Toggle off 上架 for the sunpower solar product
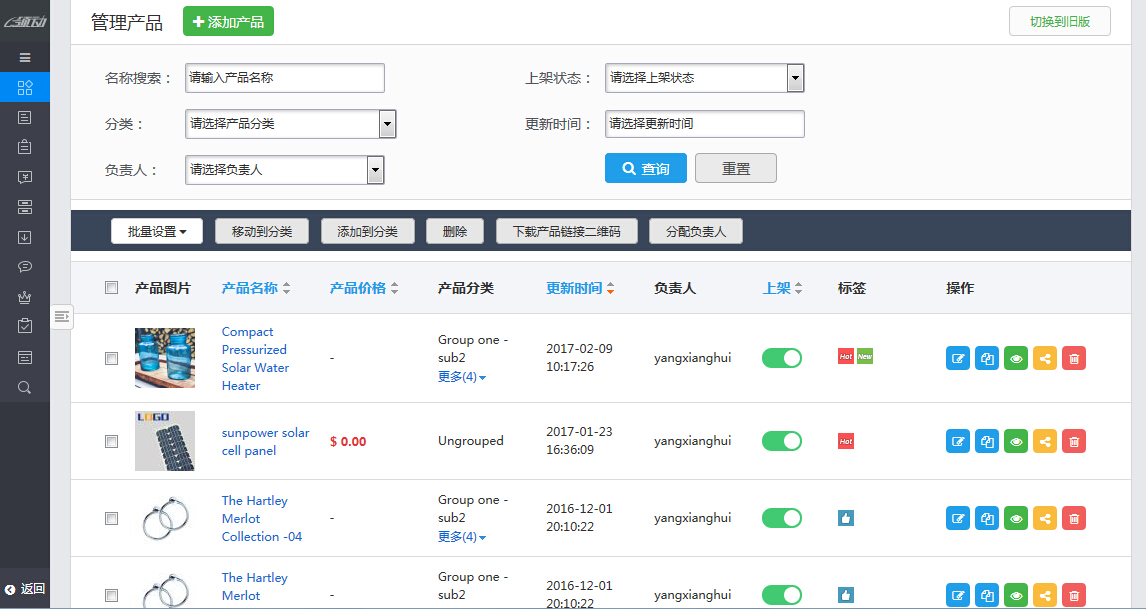Viewport: 1146px width, 609px height. coord(781,441)
